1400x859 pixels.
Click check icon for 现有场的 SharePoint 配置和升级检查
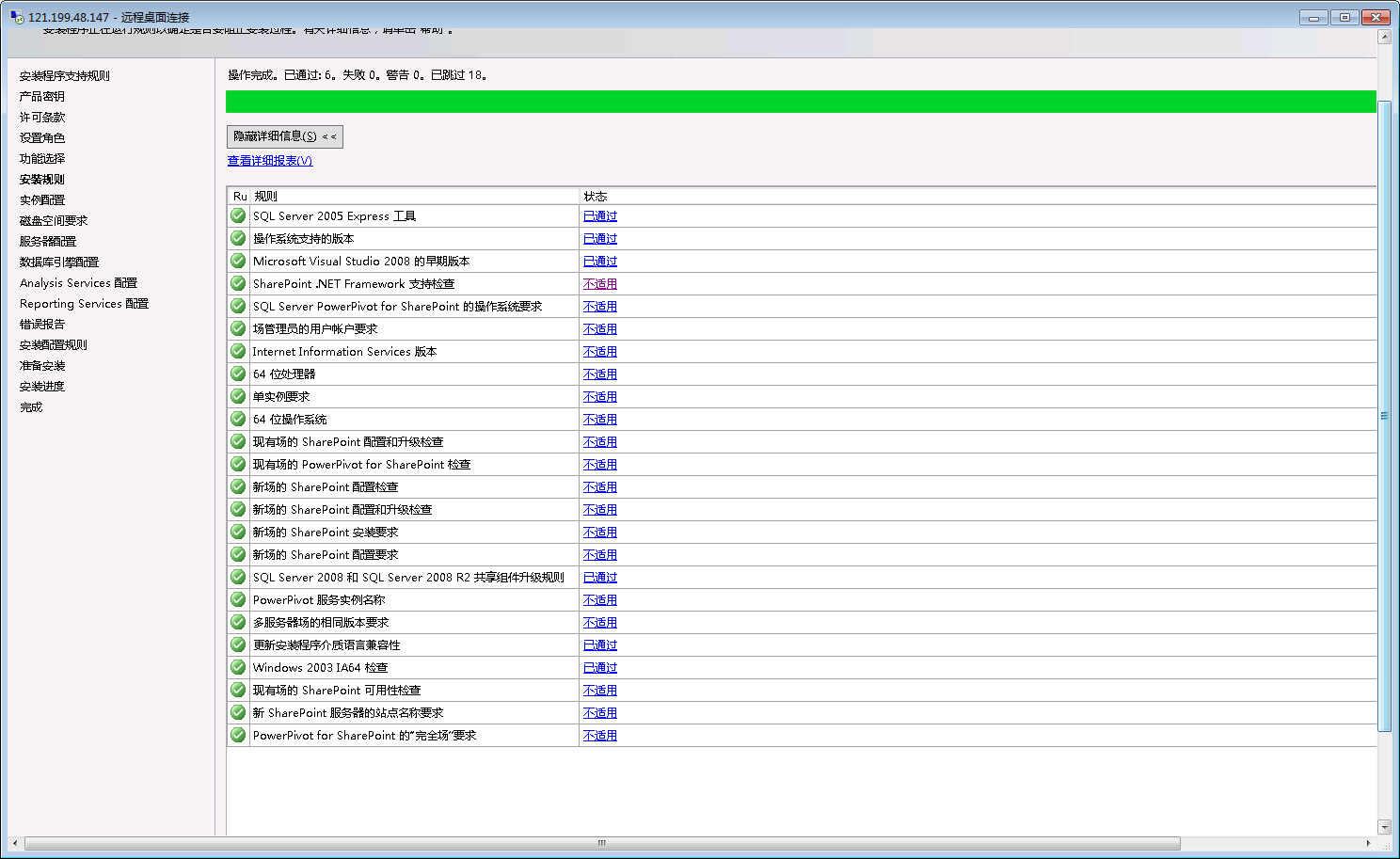coord(238,441)
